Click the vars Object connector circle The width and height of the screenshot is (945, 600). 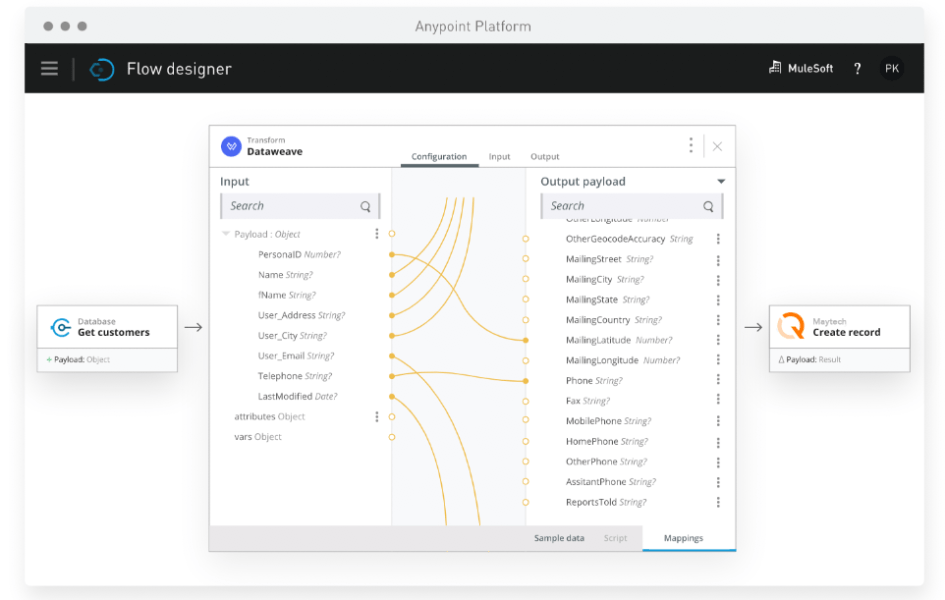click(x=392, y=437)
